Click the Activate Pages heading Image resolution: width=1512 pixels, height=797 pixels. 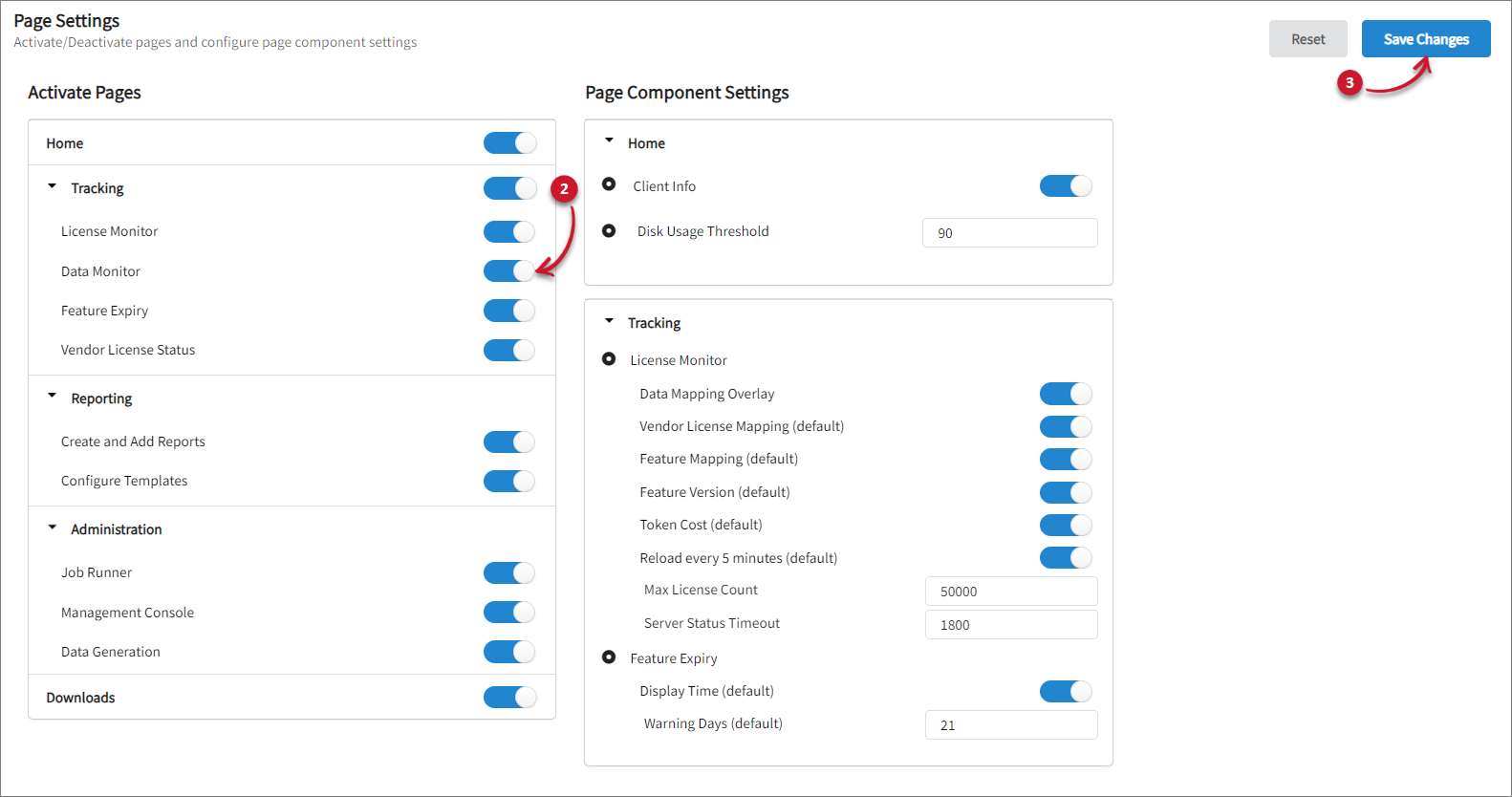coord(84,93)
